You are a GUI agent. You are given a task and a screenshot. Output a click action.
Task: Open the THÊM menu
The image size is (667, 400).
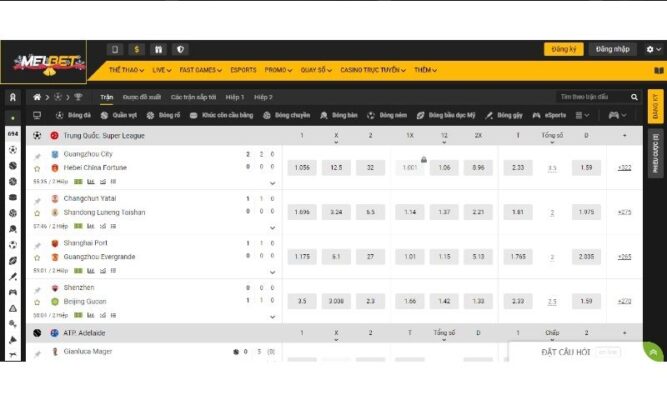tap(425, 70)
